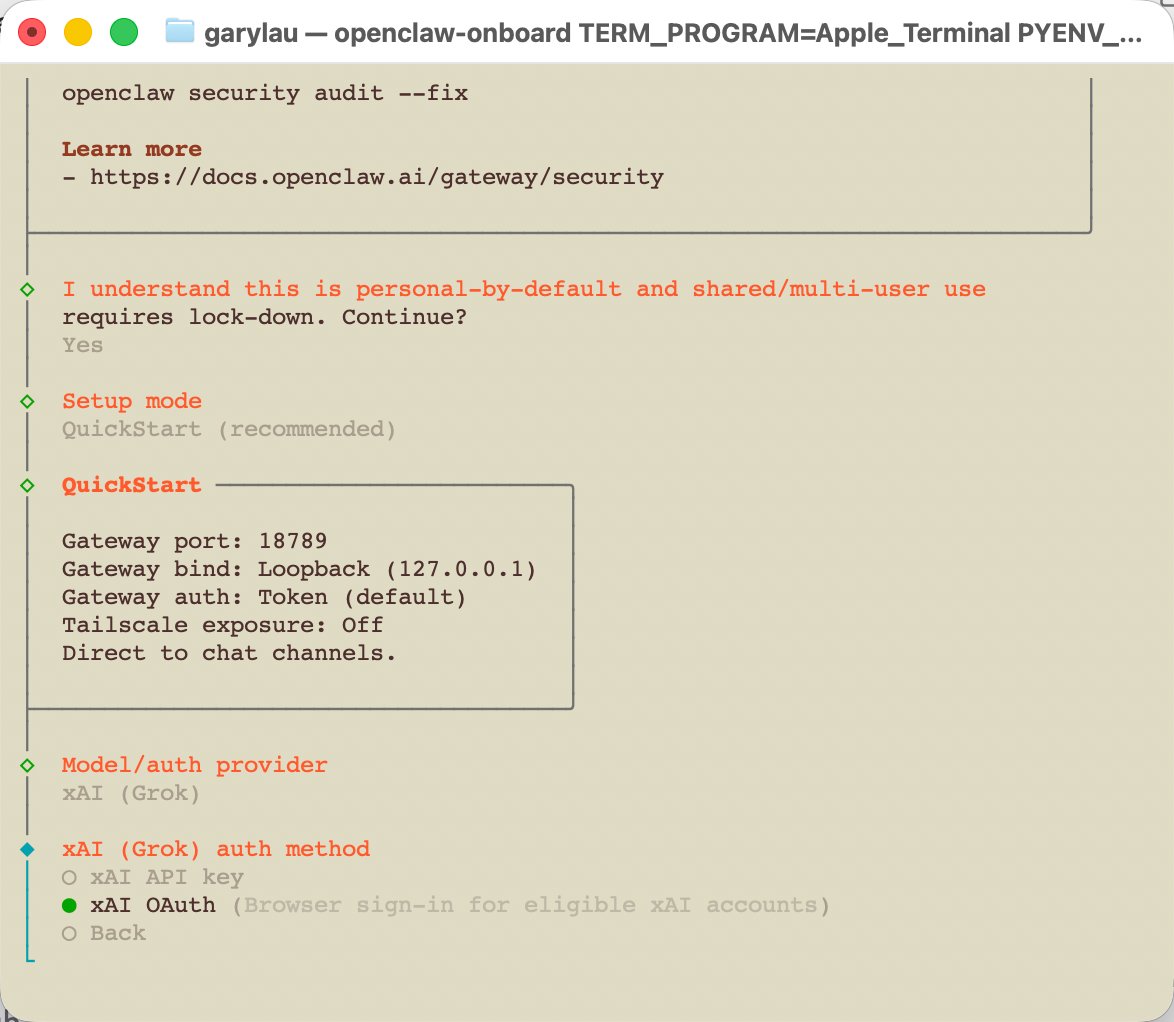Click the Gateway port 18789 line
Image resolution: width=1174 pixels, height=1022 pixels.
click(195, 541)
